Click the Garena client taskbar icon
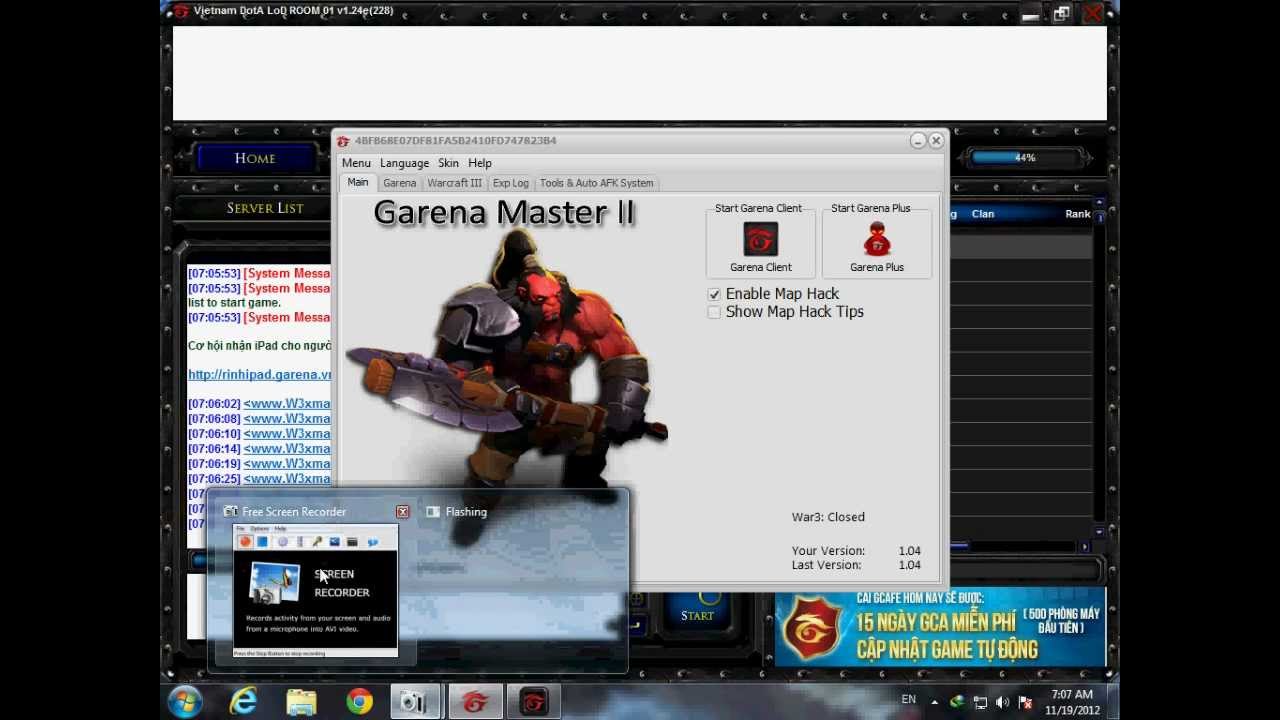 (x=475, y=701)
